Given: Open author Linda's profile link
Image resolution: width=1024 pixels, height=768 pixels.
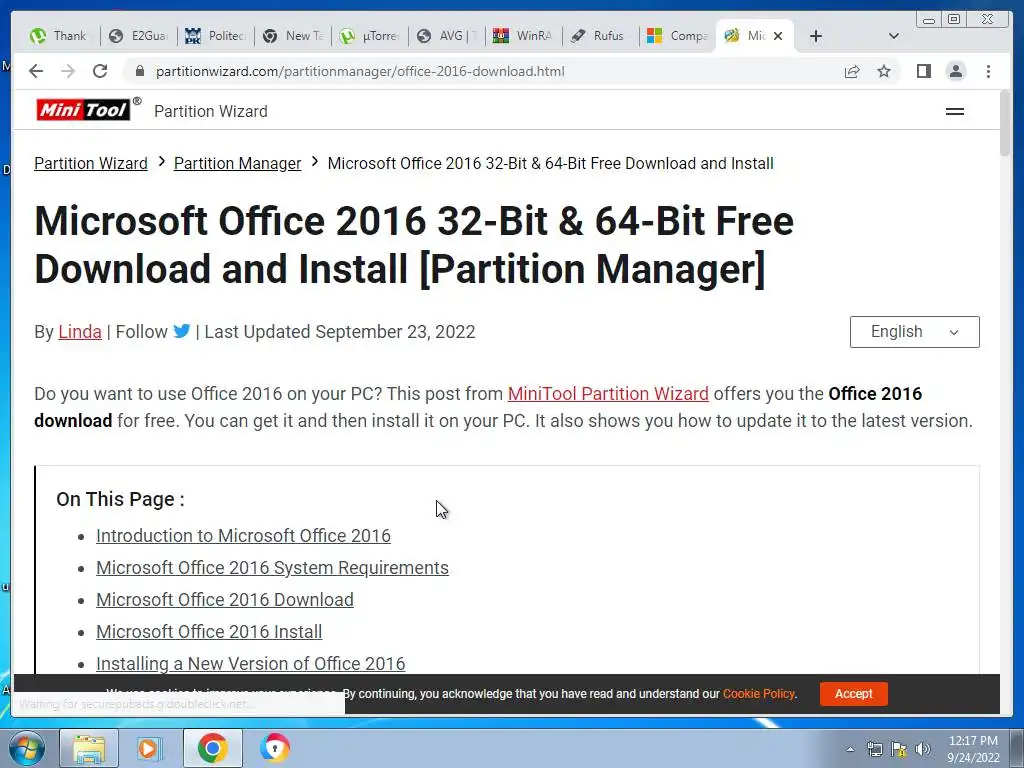Looking at the screenshot, I should (x=80, y=332).
